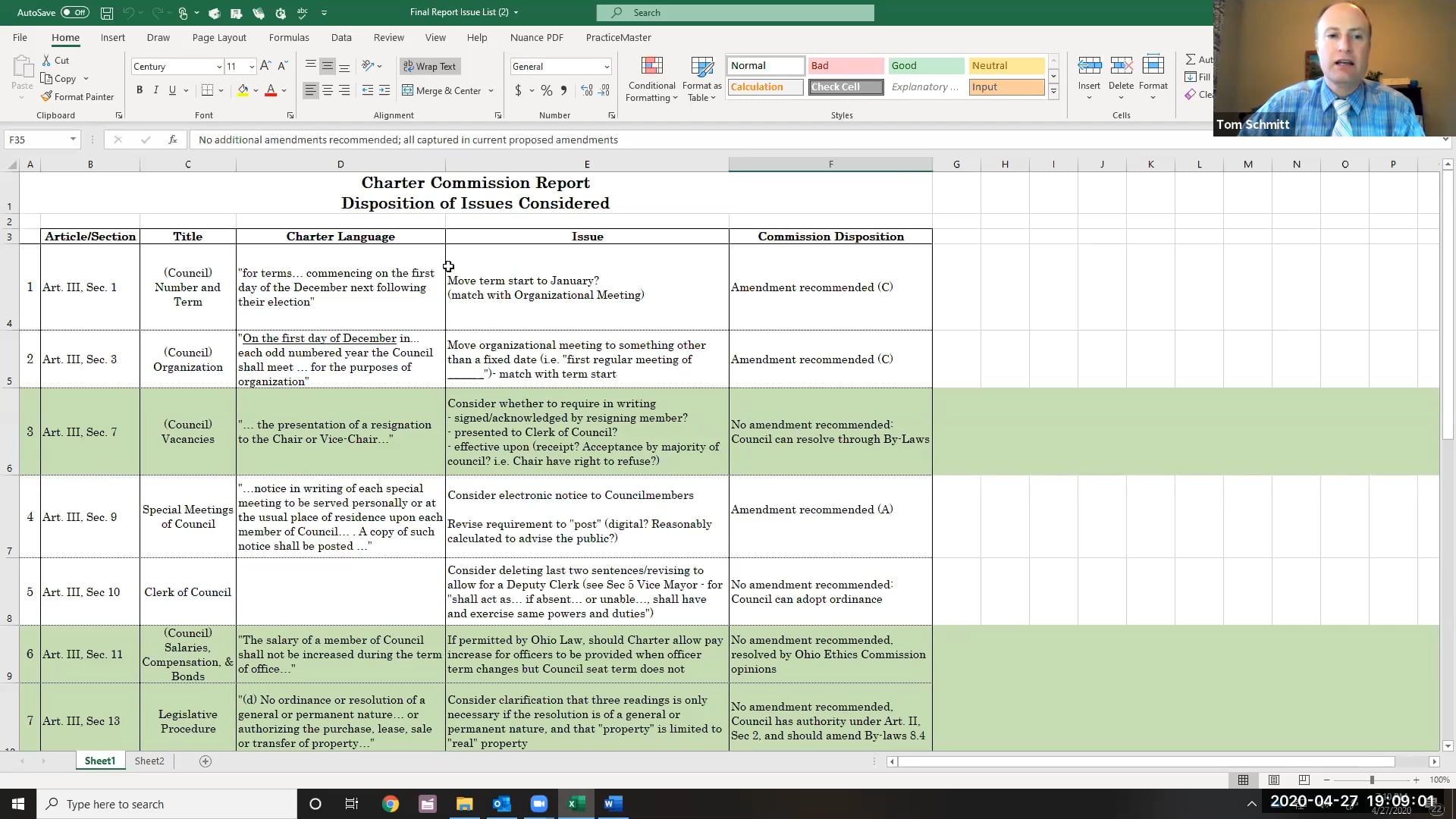Screen dimensions: 1456x819
Task: Toggle AutoSave switch off/on
Action: [74, 12]
